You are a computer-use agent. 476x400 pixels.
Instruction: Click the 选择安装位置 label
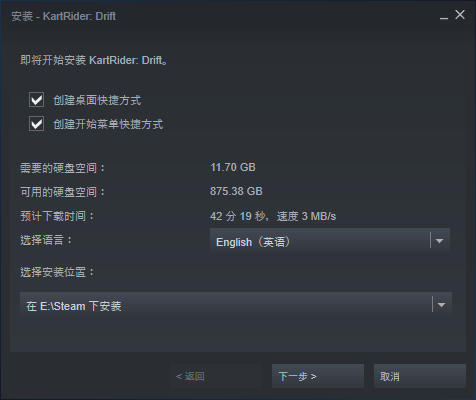[57, 272]
